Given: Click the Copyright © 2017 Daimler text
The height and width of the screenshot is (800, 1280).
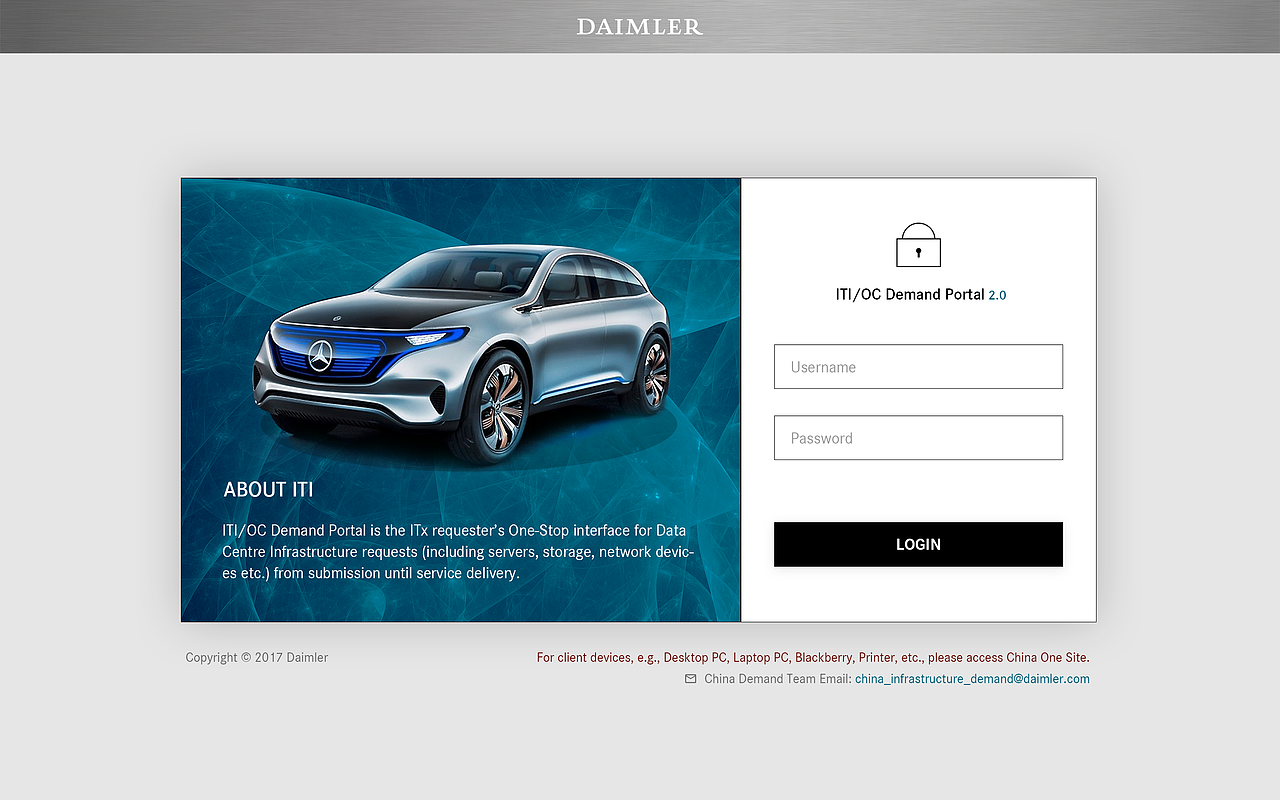Looking at the screenshot, I should 257,658.
